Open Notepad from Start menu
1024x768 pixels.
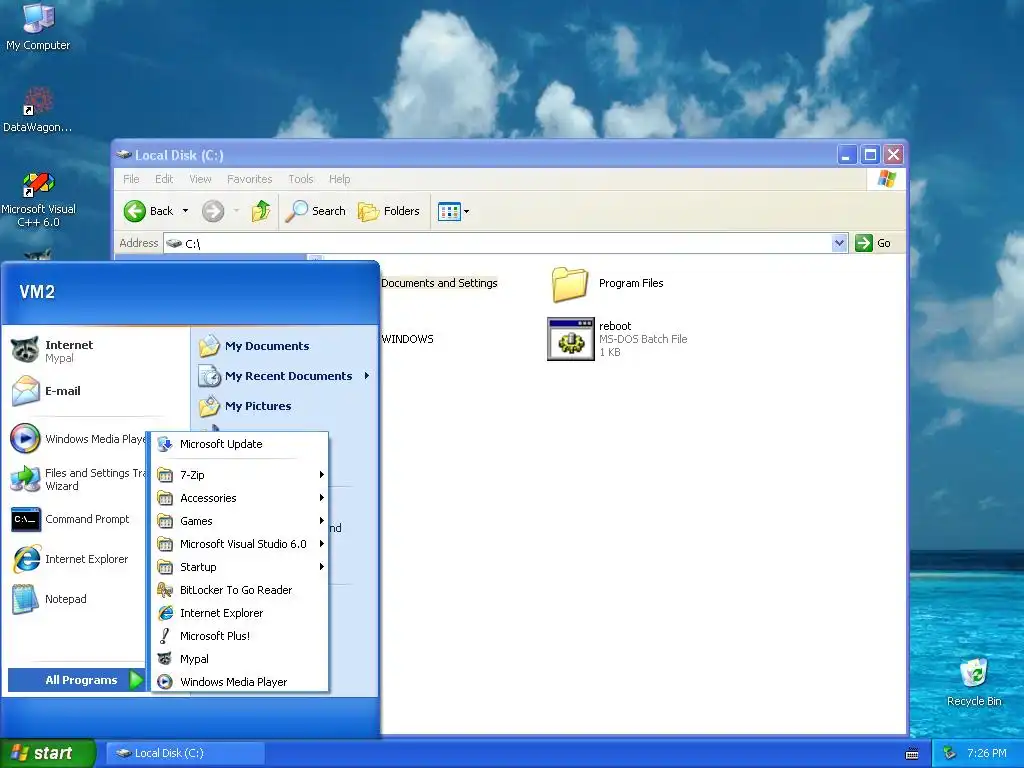pos(77,599)
